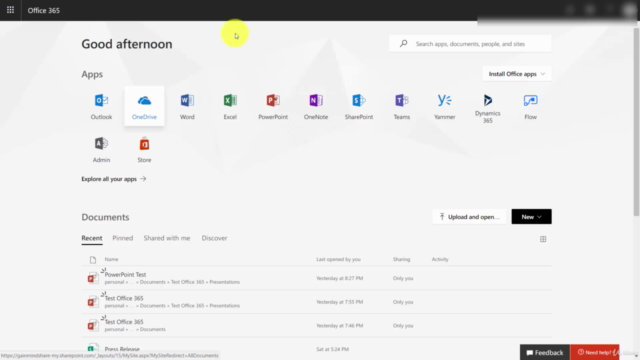Focus the search apps and documents field

click(x=470, y=44)
